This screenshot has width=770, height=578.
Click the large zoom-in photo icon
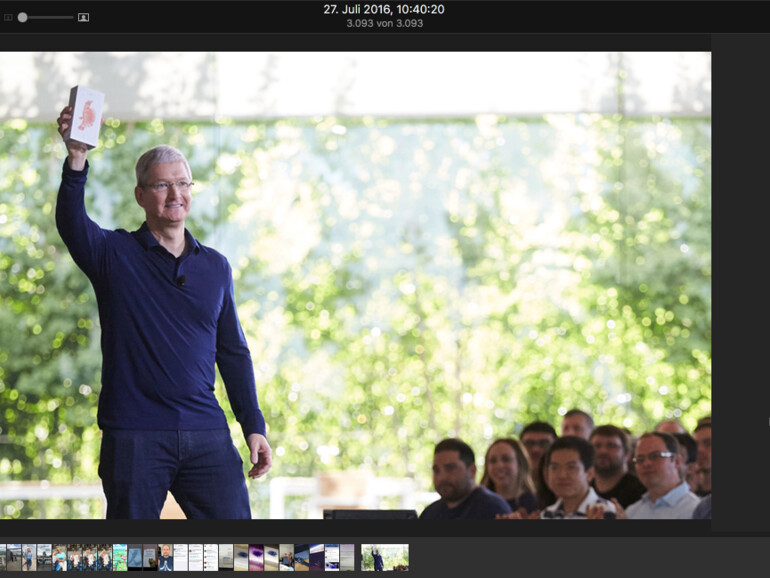click(x=83, y=18)
